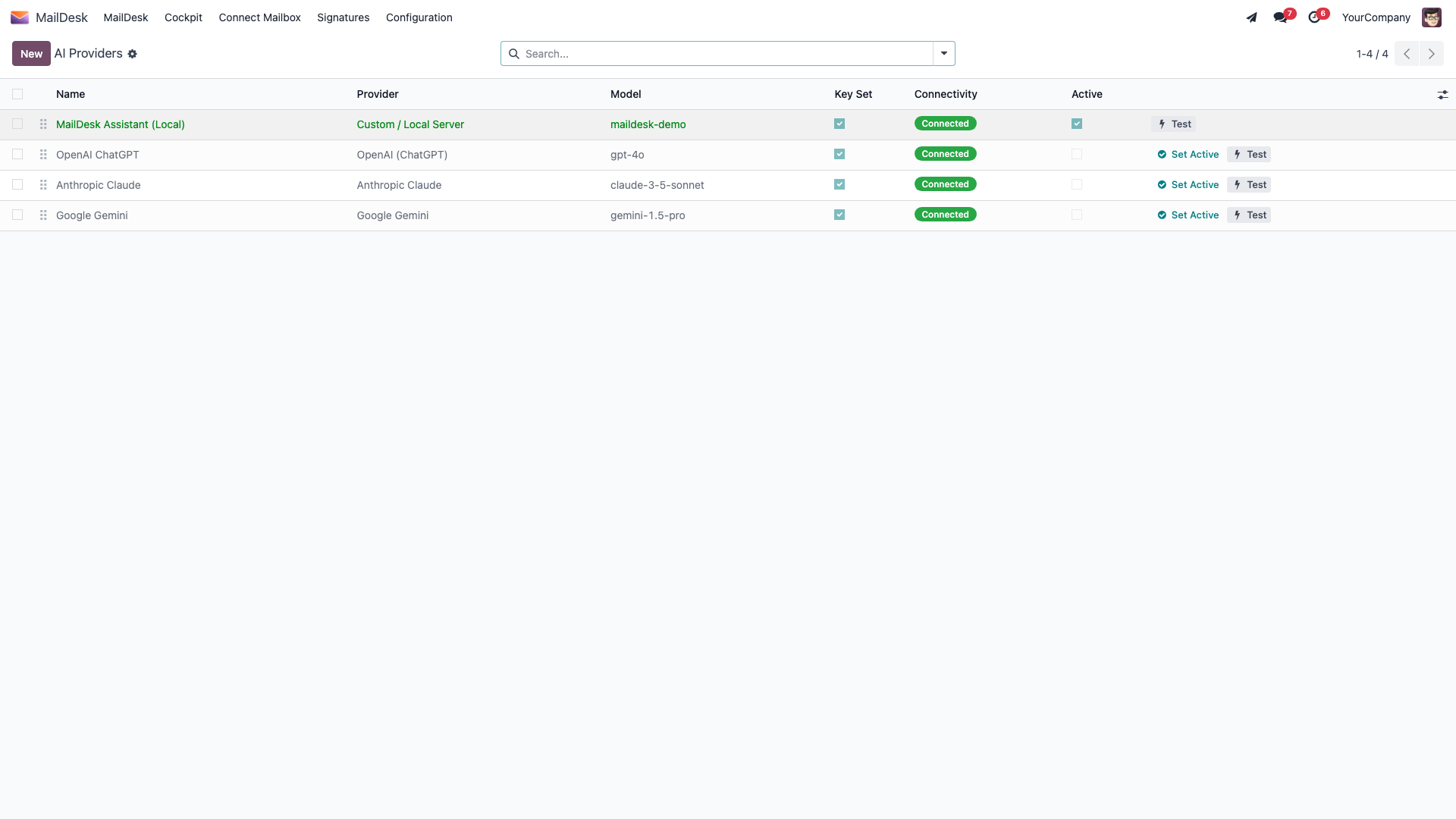The height and width of the screenshot is (819, 1456).
Task: Sort by Provider column header
Action: [378, 94]
